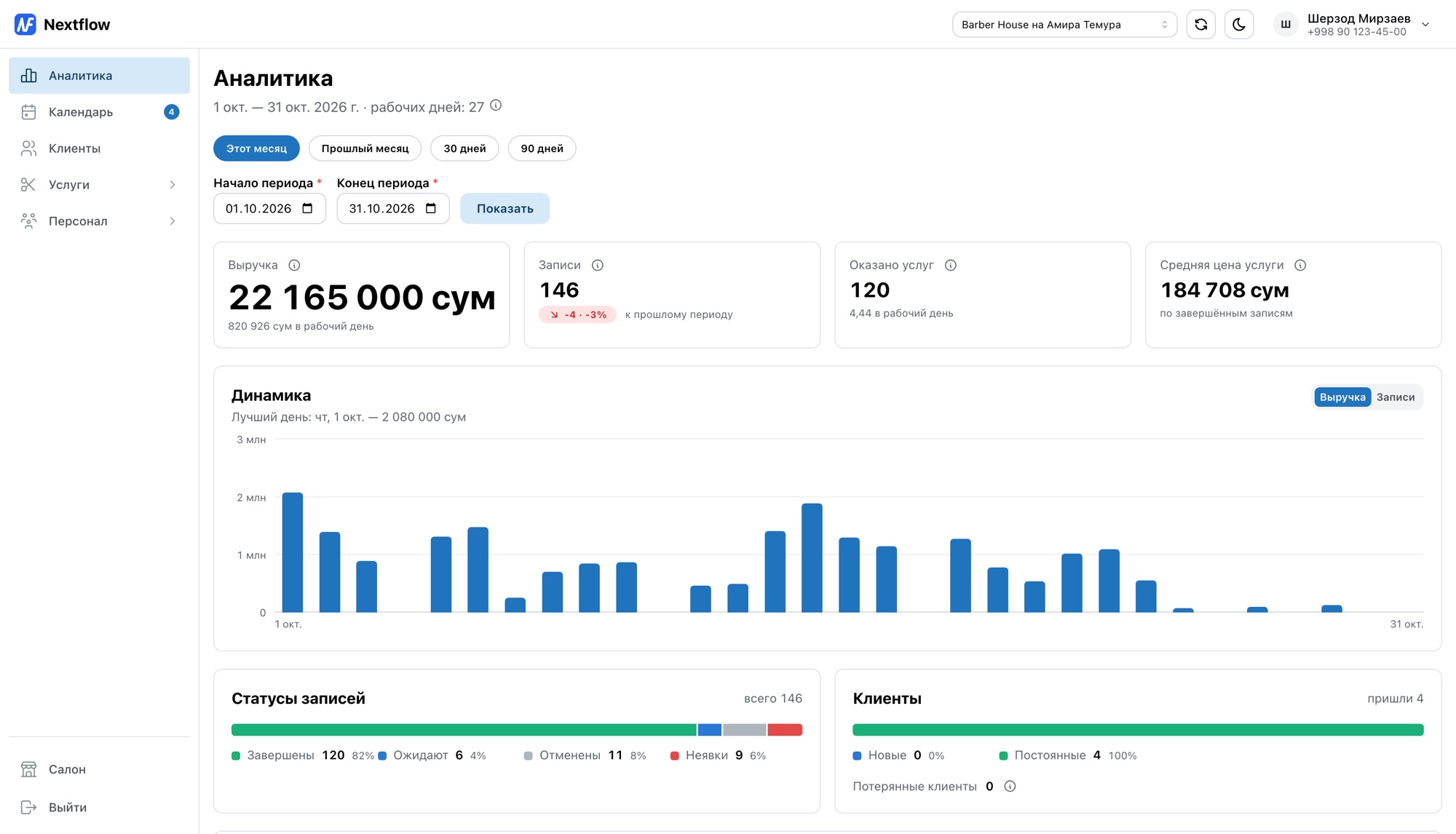The image size is (1456, 834).
Task: Click info icon beside Средняя цена услуги
Action: tap(1300, 265)
